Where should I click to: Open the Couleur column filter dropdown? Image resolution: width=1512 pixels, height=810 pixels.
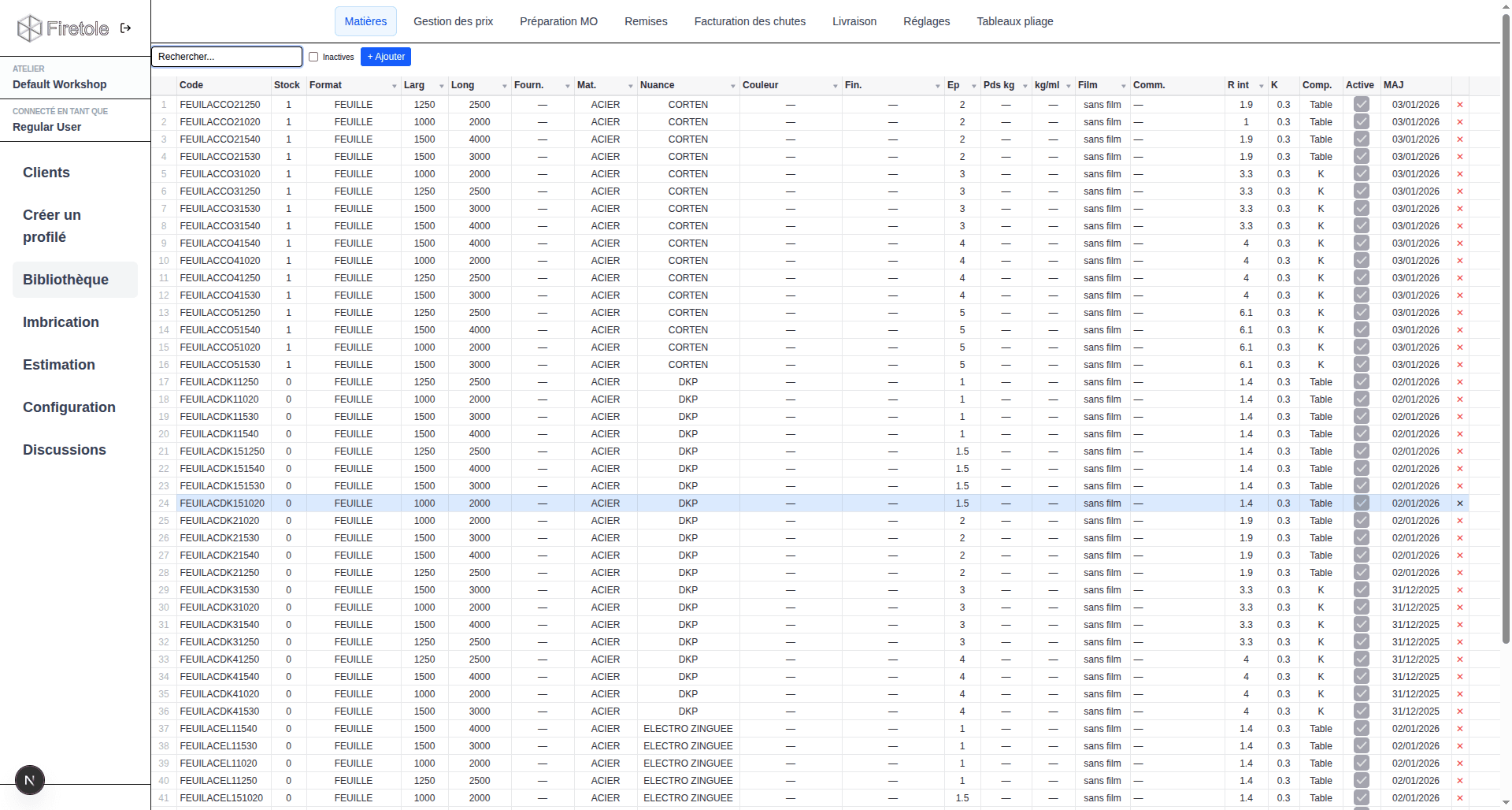tap(836, 86)
